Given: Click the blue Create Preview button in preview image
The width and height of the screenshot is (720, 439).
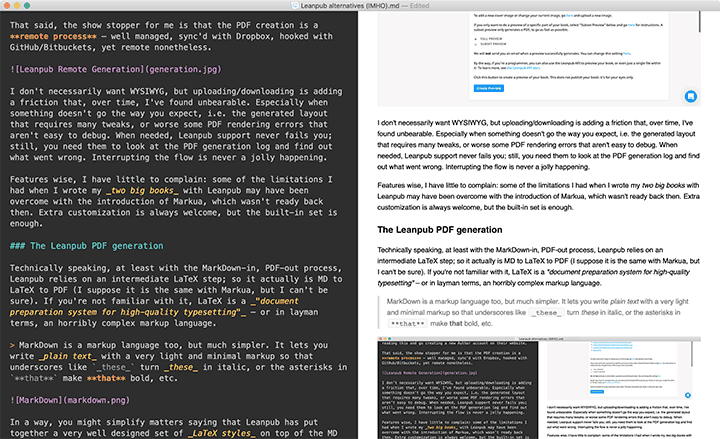Looking at the screenshot, I should (489, 88).
